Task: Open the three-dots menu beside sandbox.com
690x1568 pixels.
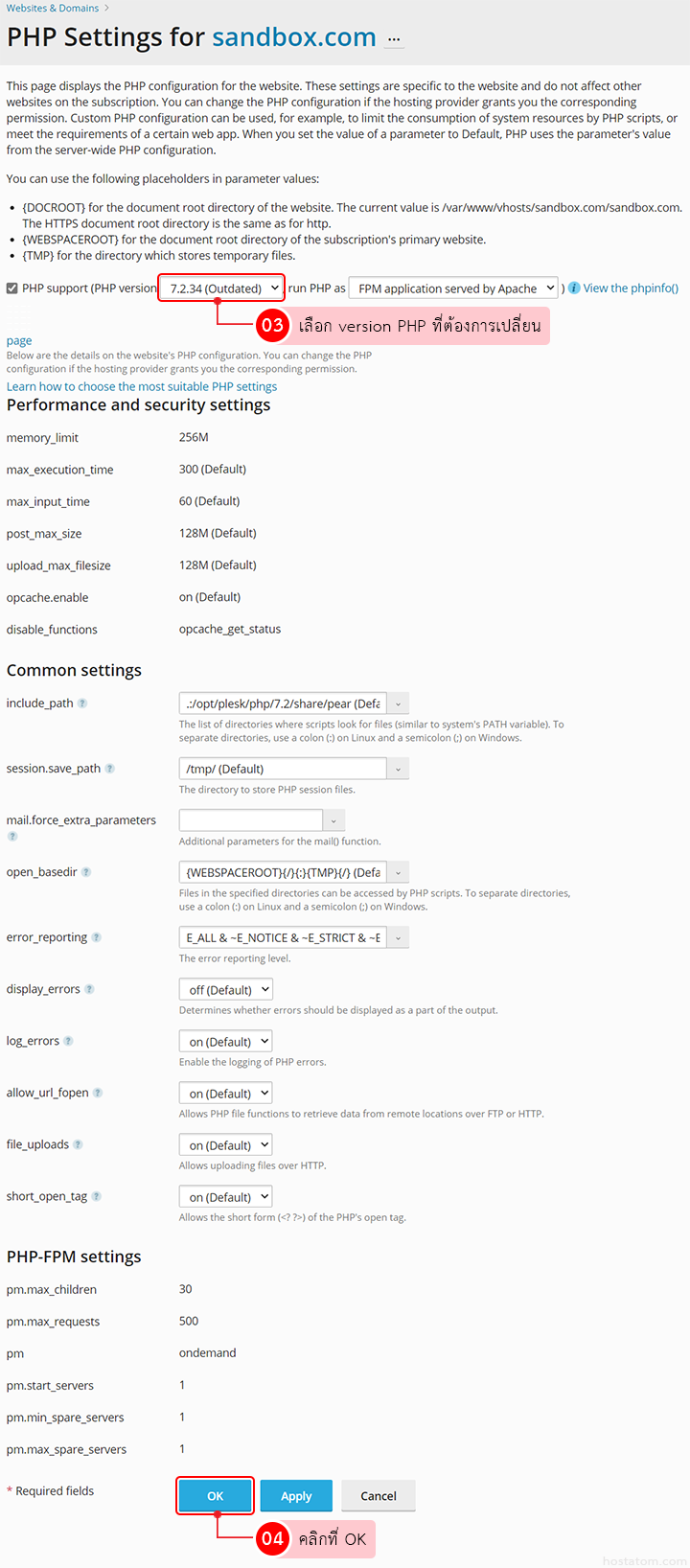Action: tap(394, 40)
